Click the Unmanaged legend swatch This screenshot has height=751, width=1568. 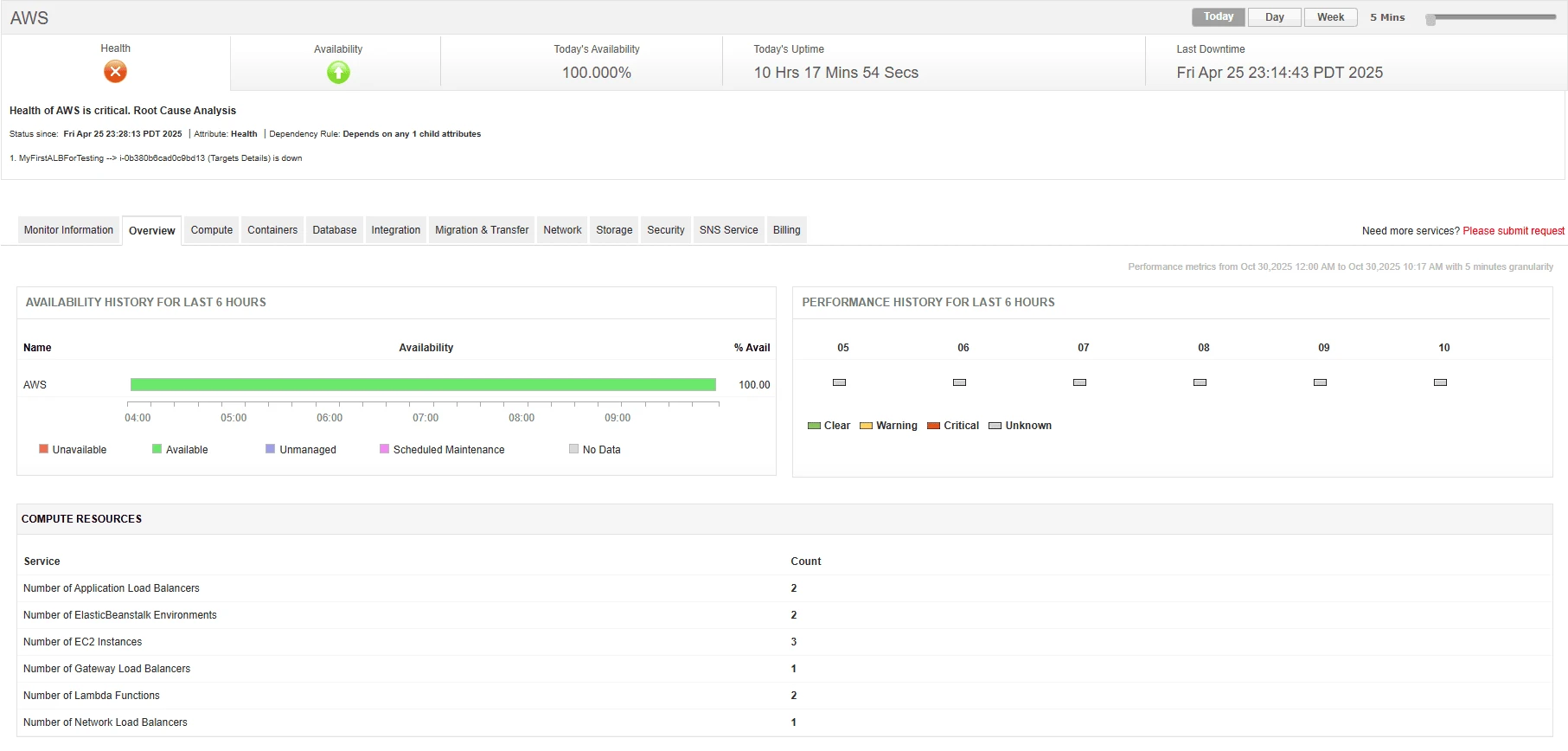click(x=270, y=449)
